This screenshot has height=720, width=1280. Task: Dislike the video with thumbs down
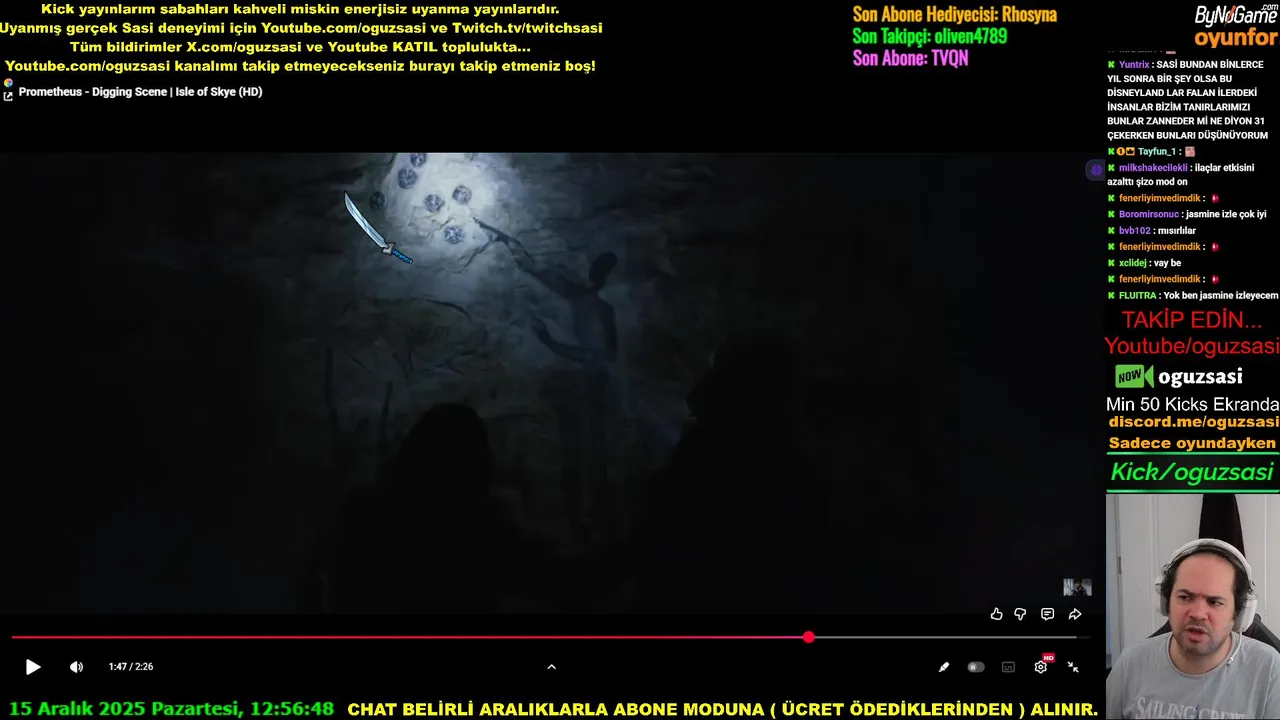tap(1020, 614)
